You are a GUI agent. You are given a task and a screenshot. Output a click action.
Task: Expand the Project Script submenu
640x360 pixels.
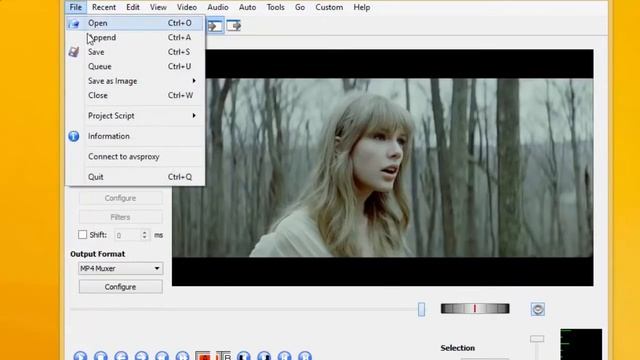point(135,116)
